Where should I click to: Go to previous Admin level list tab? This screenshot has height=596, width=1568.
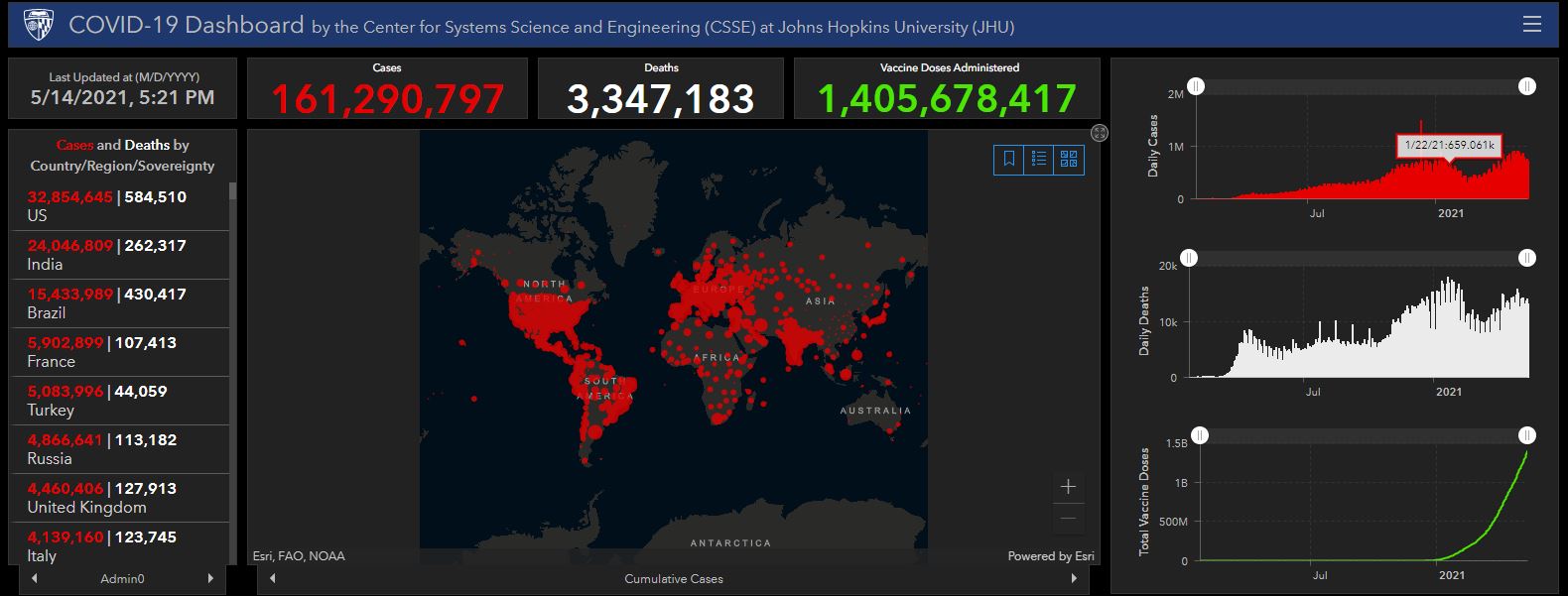pyautogui.click(x=35, y=578)
